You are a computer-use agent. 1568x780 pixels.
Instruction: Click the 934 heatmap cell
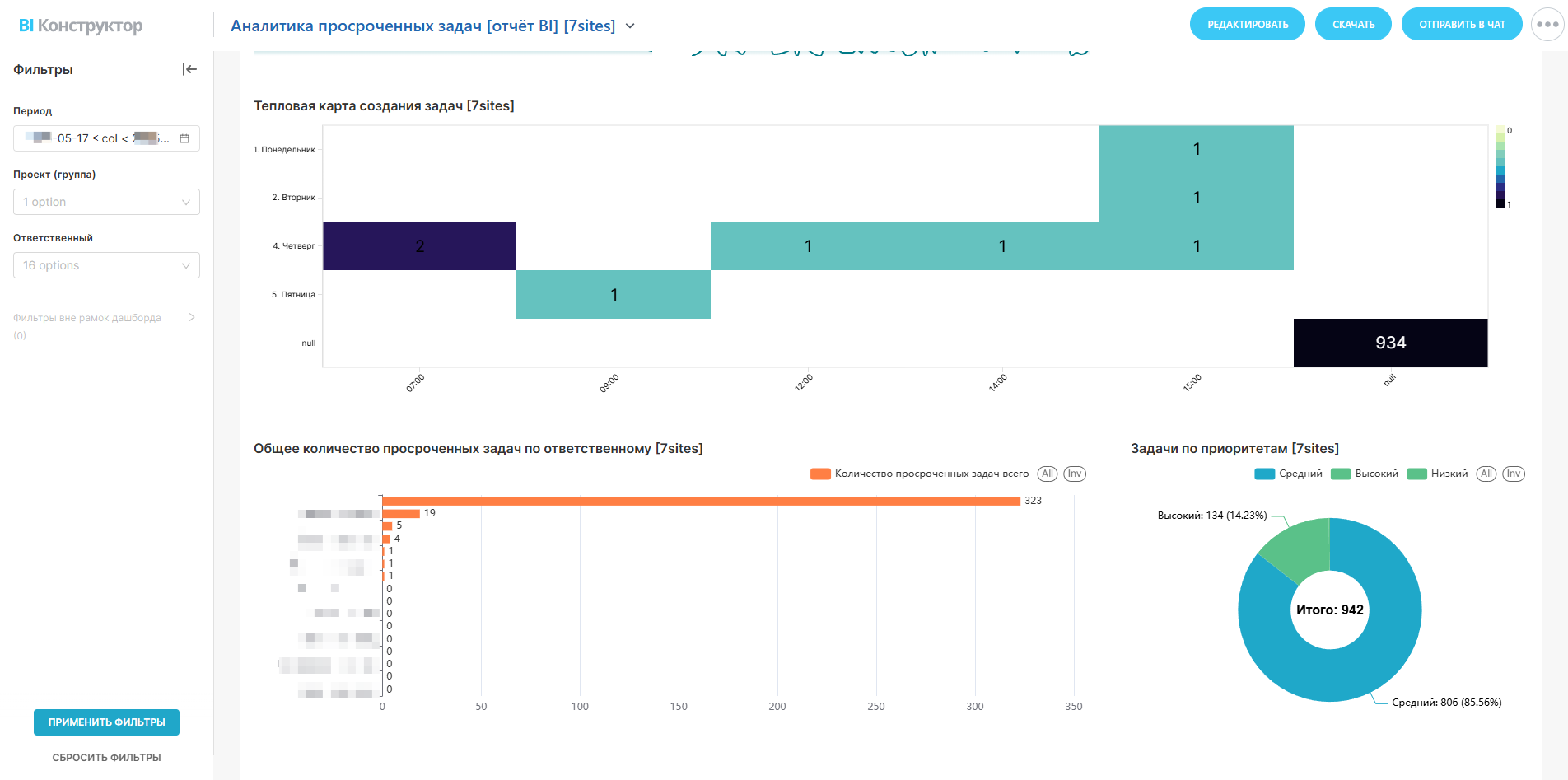point(1390,343)
